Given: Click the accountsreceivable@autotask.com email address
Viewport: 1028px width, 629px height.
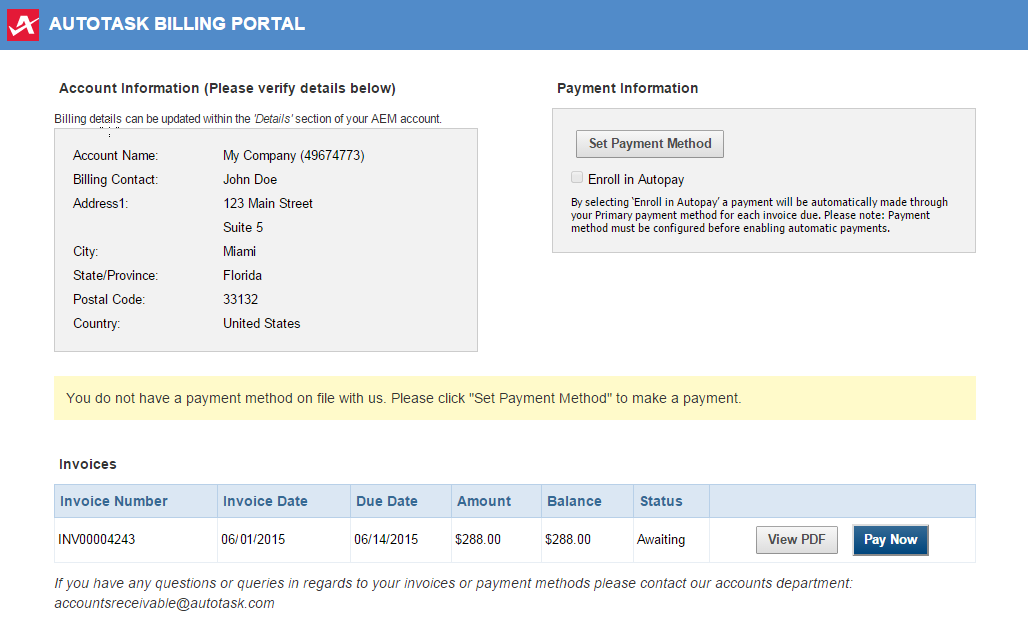Looking at the screenshot, I should tap(165, 603).
